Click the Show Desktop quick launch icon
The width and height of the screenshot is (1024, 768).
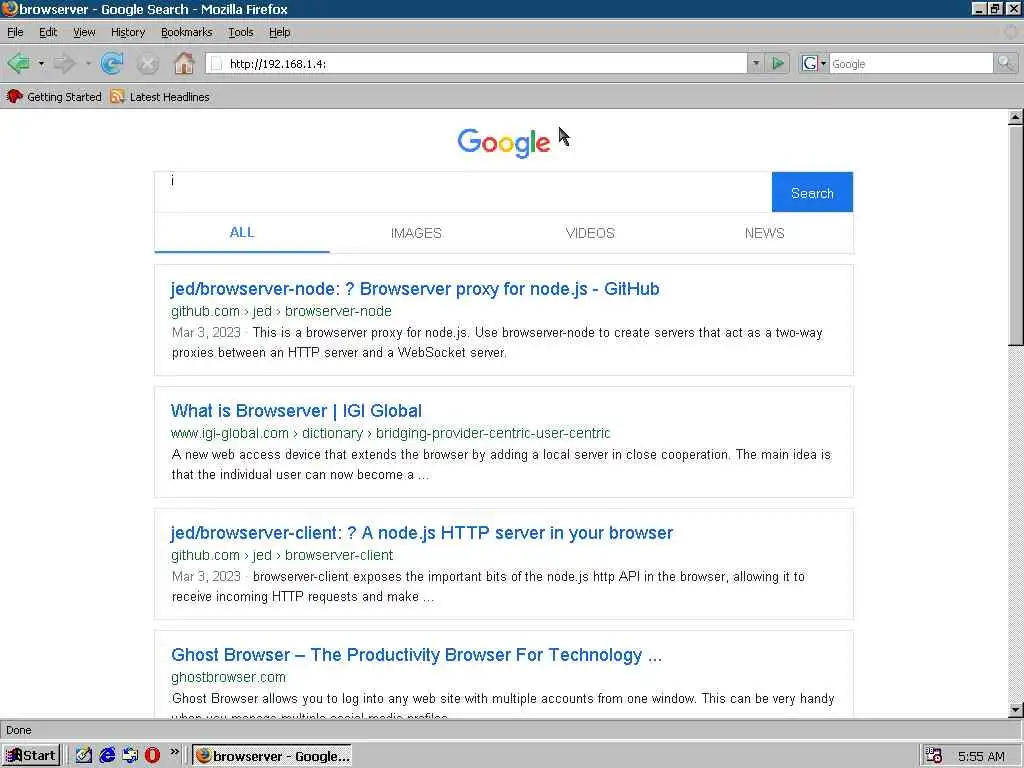point(83,756)
